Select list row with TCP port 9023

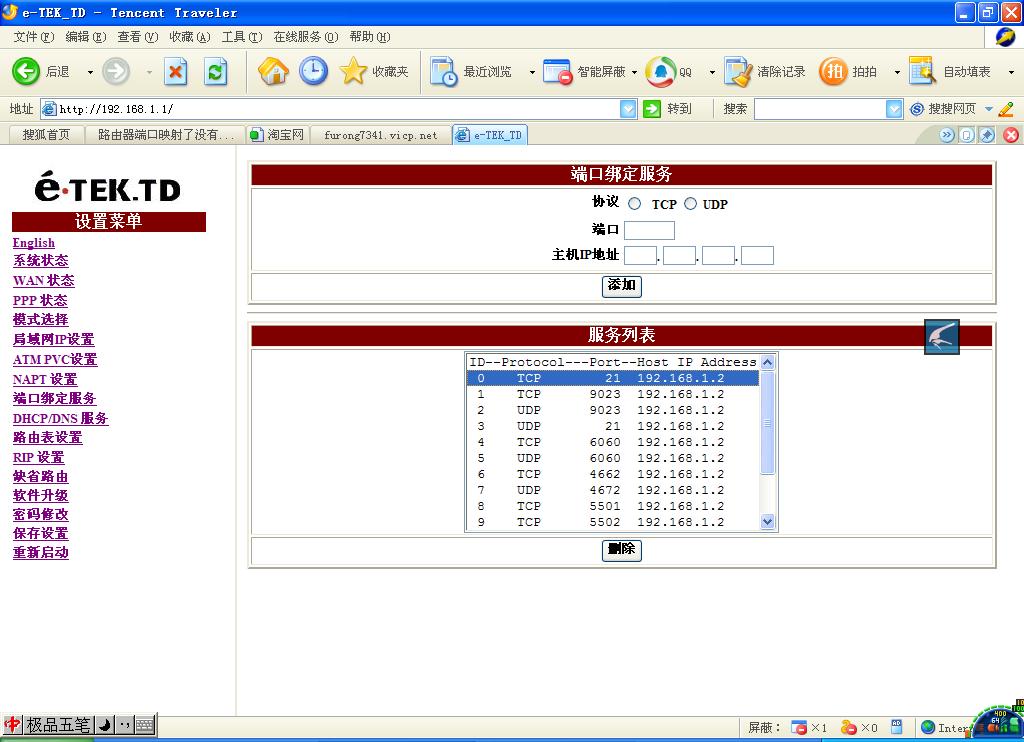[613, 395]
